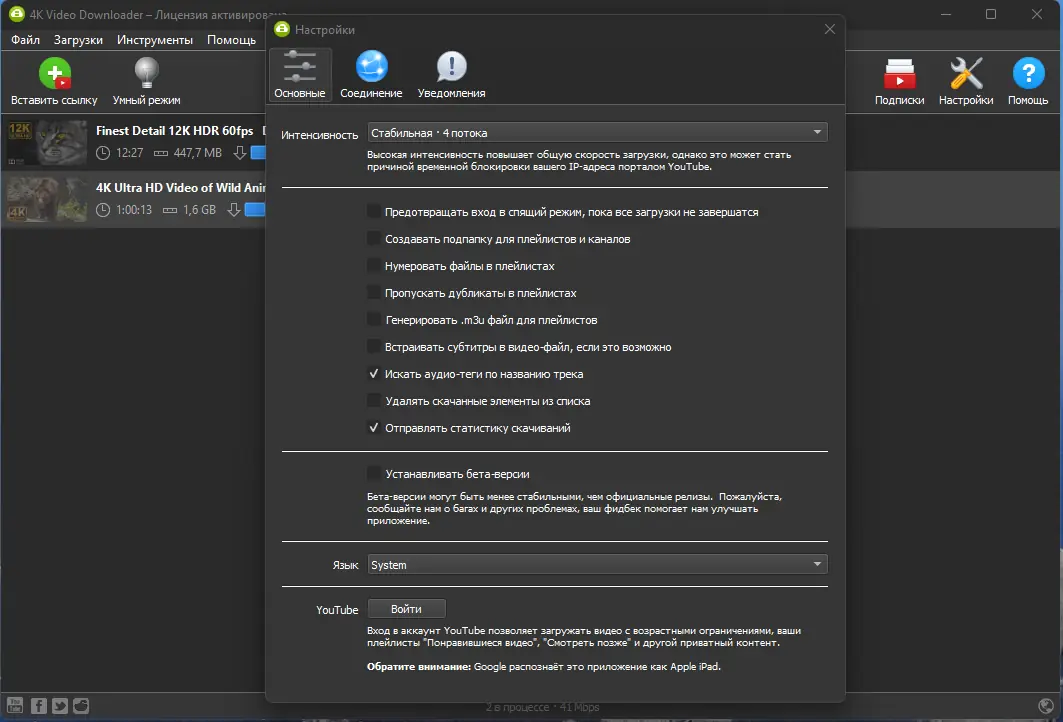Enable generating .m3u file for playlists
The height and width of the screenshot is (722, 1063).
(x=374, y=320)
